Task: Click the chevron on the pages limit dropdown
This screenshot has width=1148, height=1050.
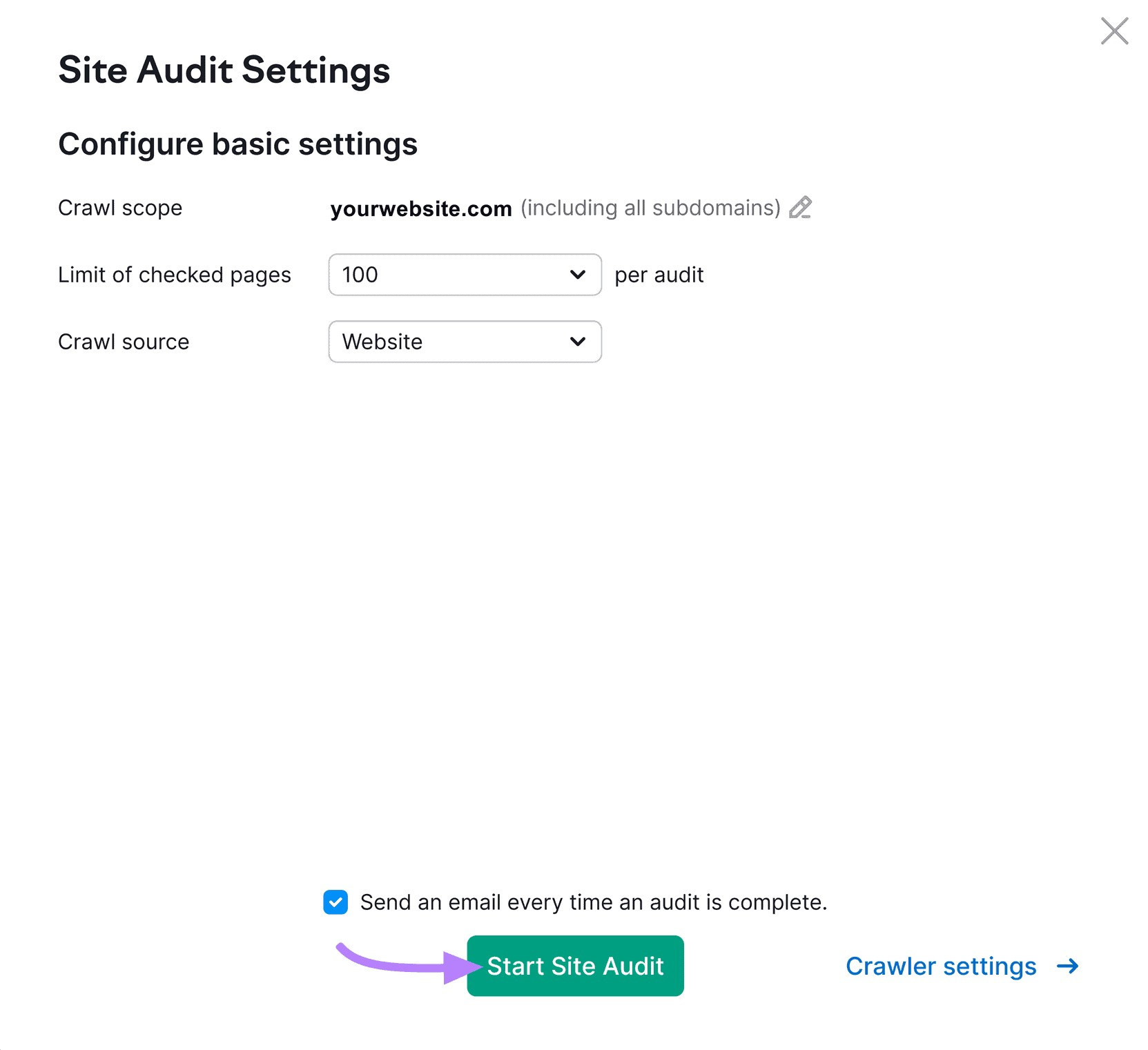Action: tap(577, 275)
